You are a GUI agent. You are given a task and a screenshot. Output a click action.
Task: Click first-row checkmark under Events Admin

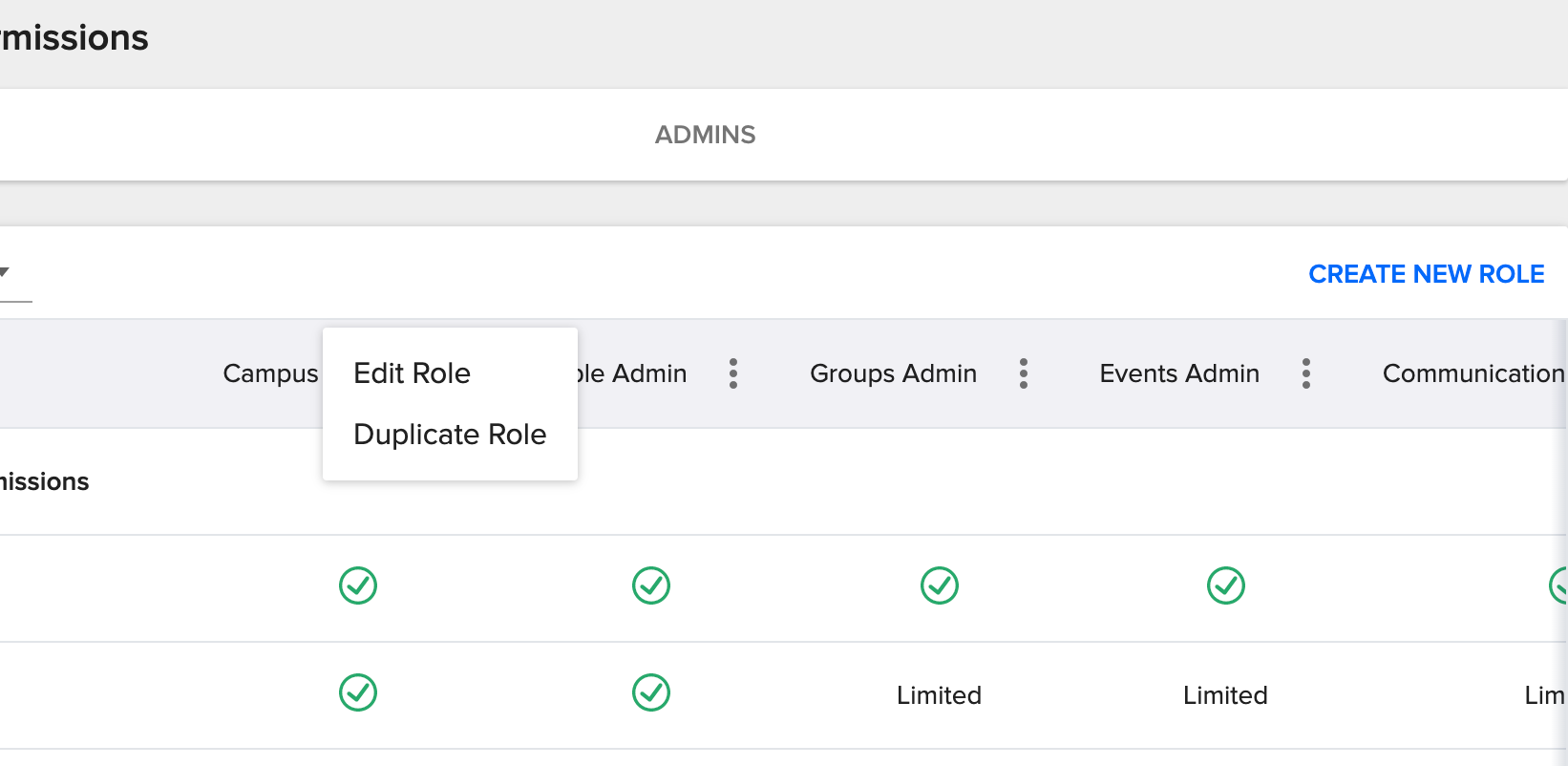click(1225, 585)
